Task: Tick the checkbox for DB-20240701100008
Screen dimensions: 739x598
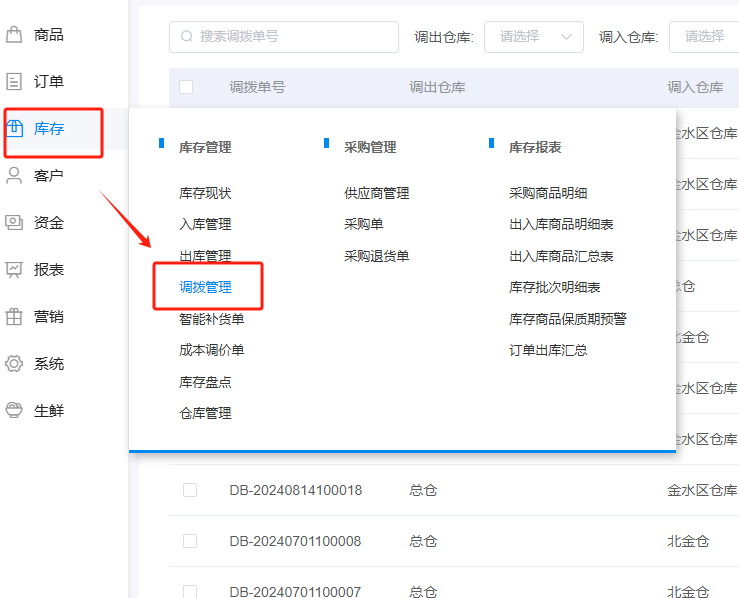Action: click(190, 541)
